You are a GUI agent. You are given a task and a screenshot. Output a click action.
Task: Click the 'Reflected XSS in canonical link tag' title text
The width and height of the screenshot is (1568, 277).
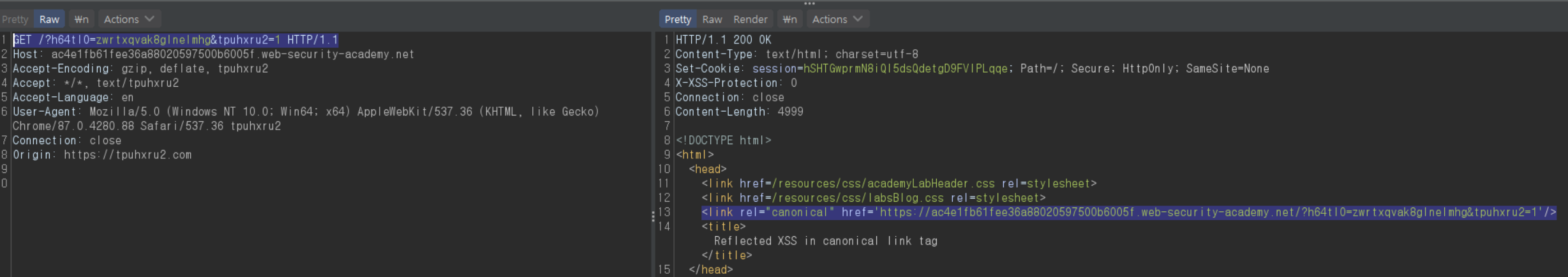(825, 241)
